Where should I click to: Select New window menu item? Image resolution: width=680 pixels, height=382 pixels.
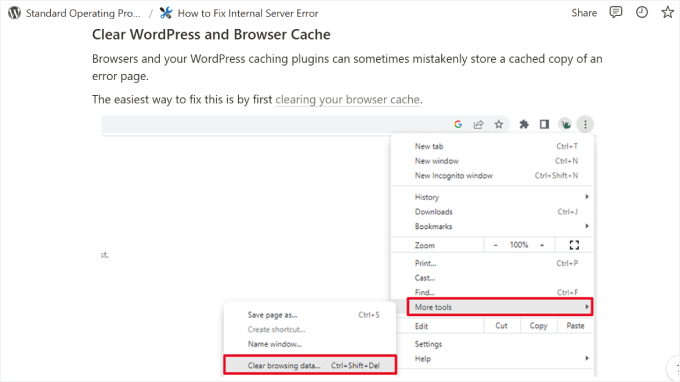coord(492,161)
